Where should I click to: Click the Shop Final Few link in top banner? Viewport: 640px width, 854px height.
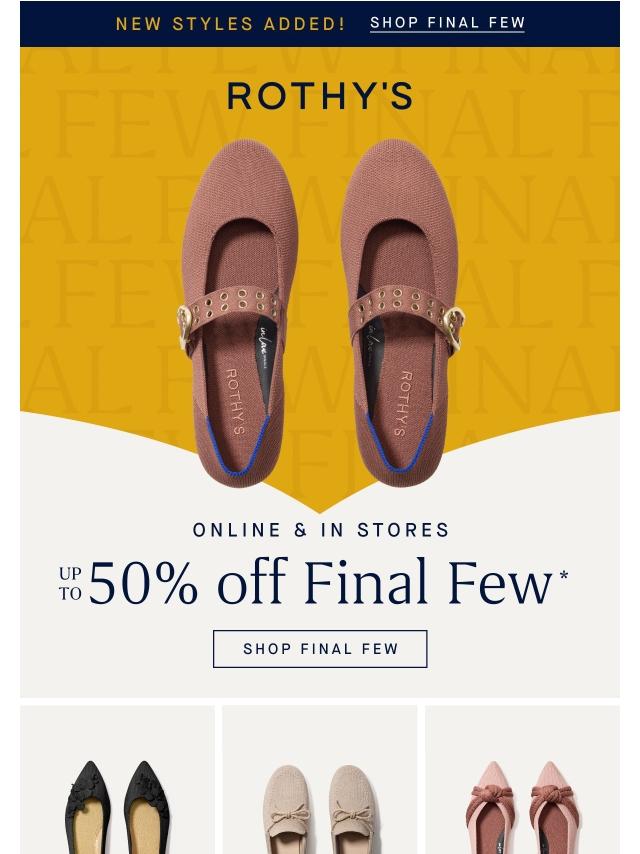point(447,23)
